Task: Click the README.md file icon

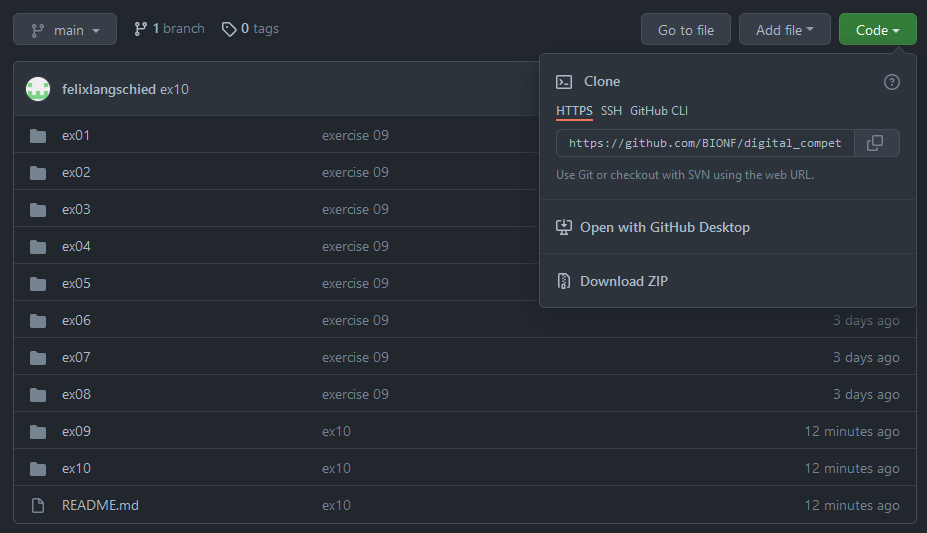Action: (x=38, y=506)
